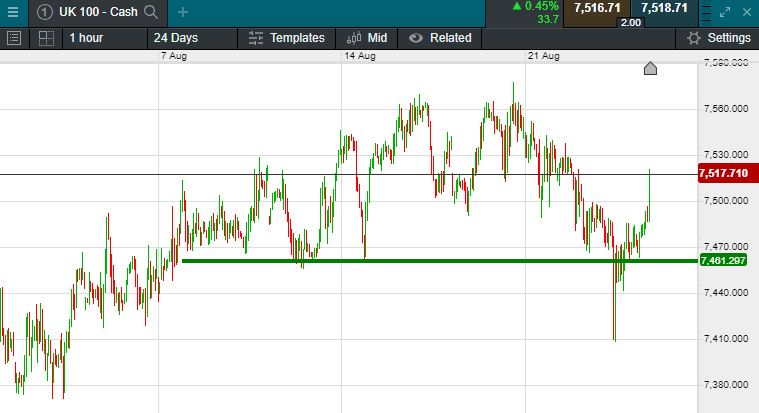Change chart type with Mid candlestick option
This screenshot has height=413, width=759.
[x=366, y=38]
